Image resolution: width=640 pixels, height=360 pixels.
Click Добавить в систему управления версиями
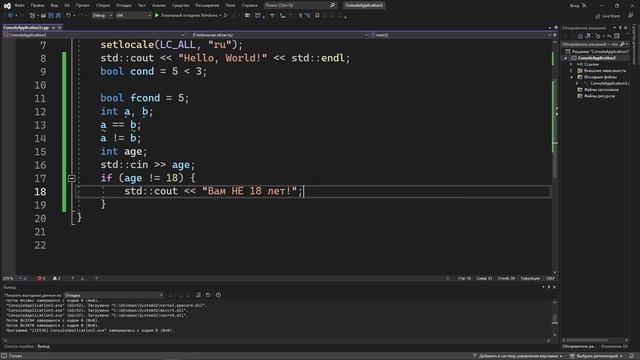tap(518, 356)
